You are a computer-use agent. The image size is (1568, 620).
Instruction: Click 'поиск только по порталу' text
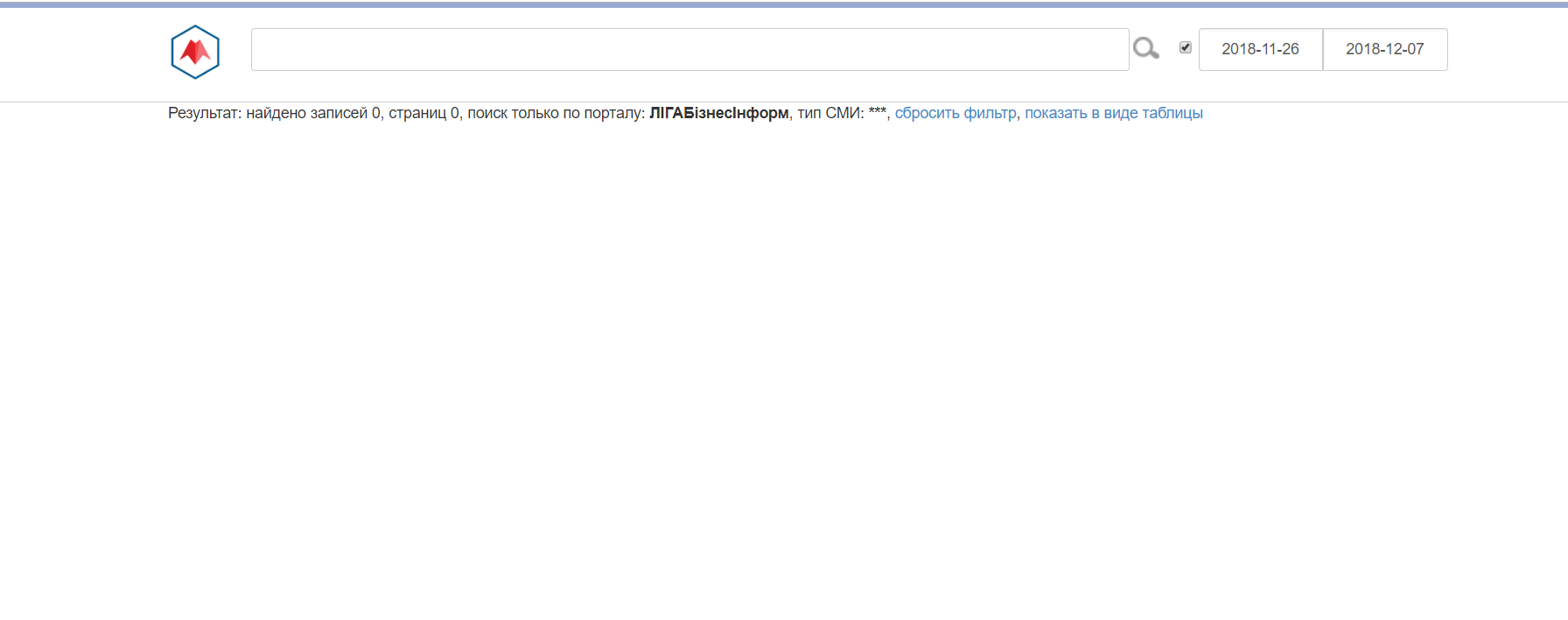point(556,113)
